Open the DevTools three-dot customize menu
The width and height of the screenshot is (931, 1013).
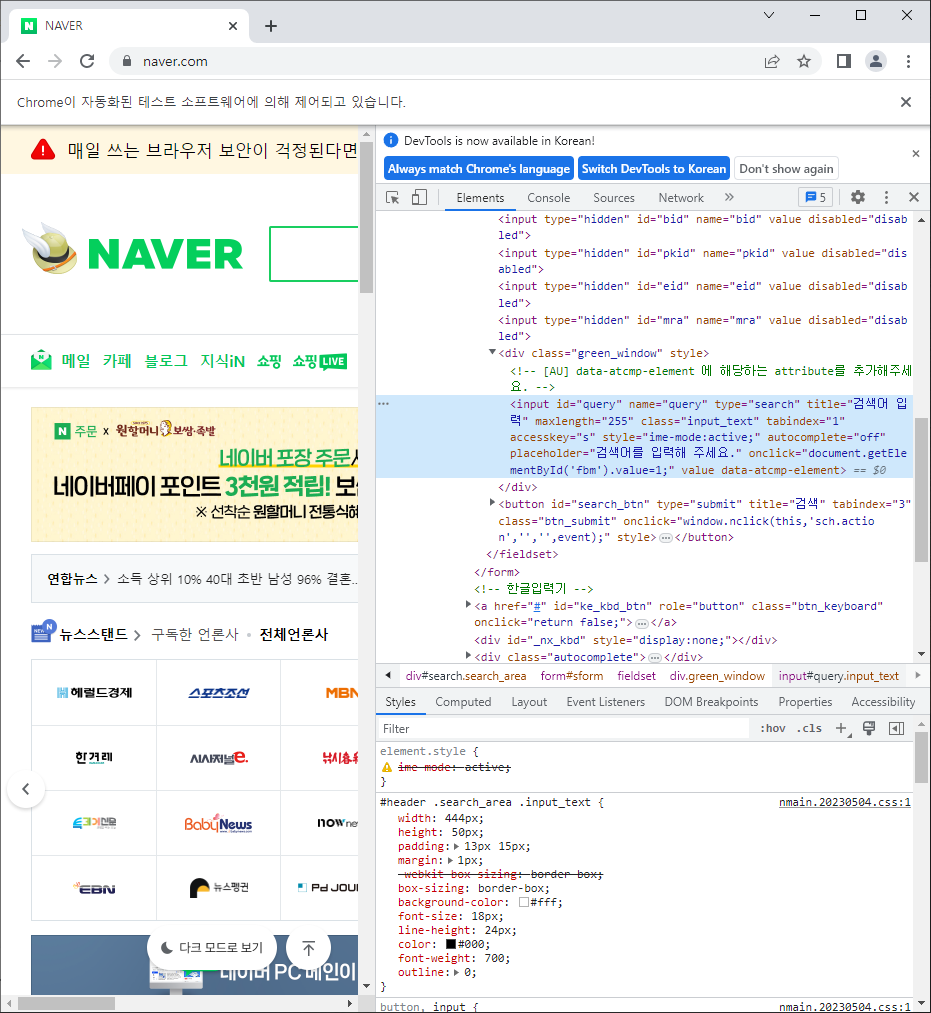886,197
